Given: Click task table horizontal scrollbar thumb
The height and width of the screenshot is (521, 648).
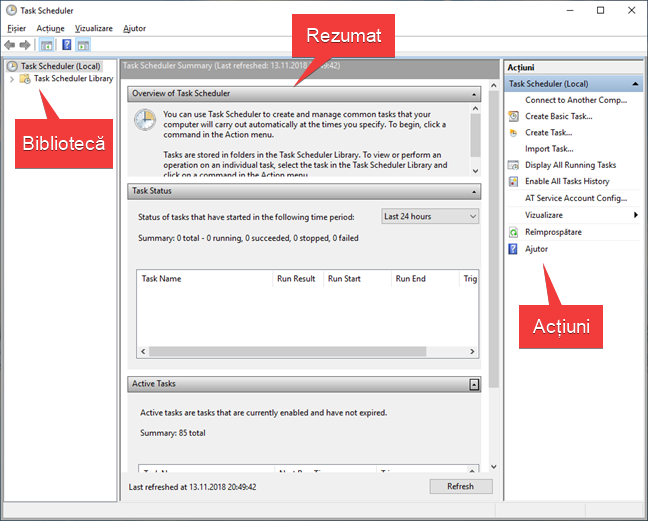Looking at the screenshot, I should pyautogui.click(x=288, y=352).
